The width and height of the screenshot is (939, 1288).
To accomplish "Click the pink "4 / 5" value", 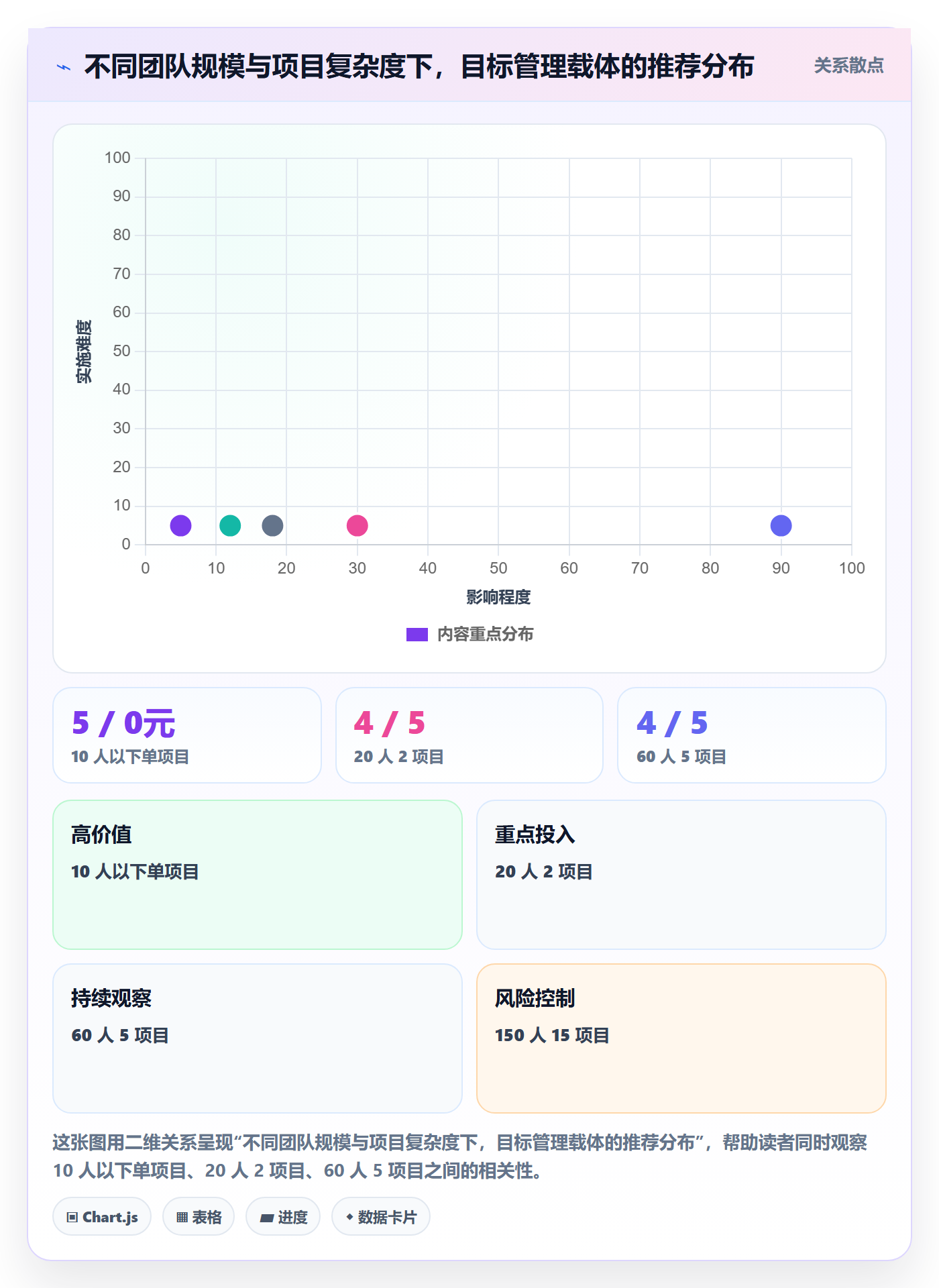I will [390, 723].
